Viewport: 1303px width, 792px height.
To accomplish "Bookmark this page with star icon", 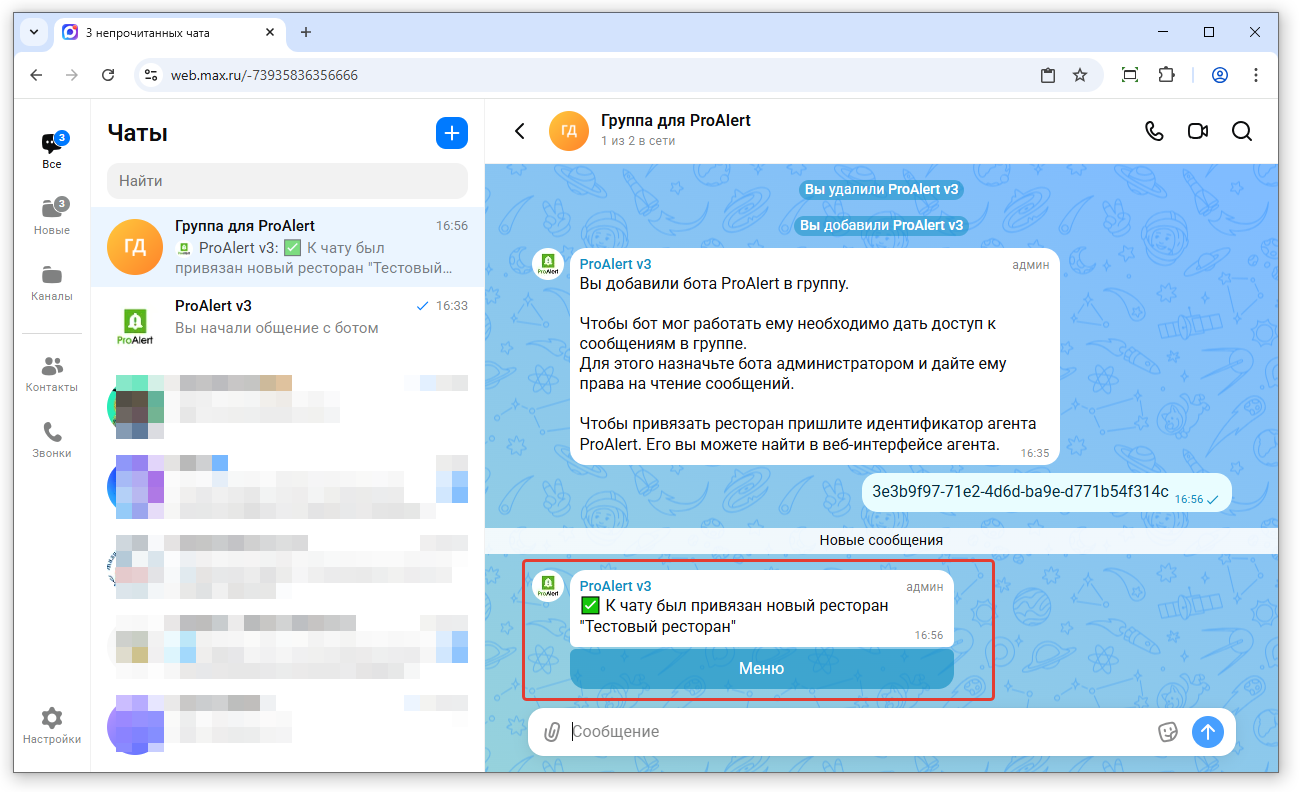I will tap(1080, 75).
